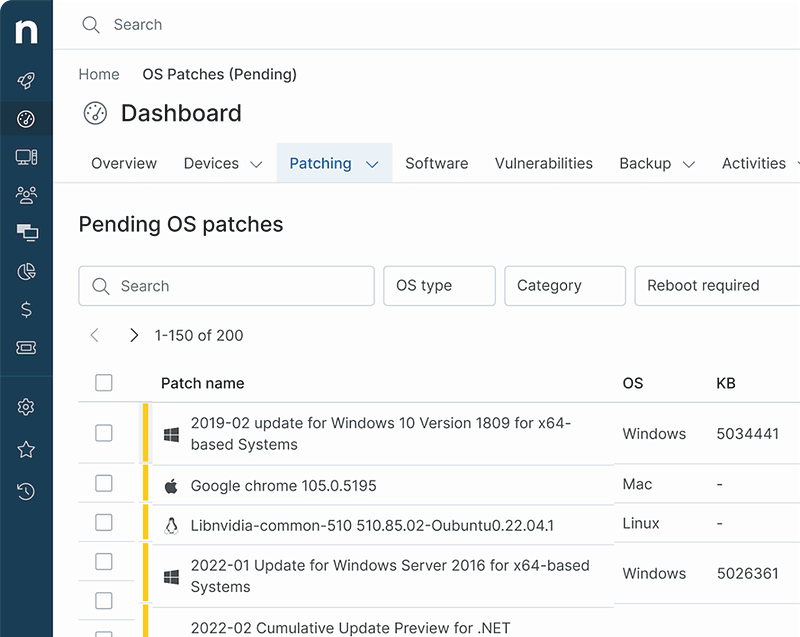This screenshot has width=800, height=637.
Task: Open Home from the breadcrumb
Action: [98, 74]
